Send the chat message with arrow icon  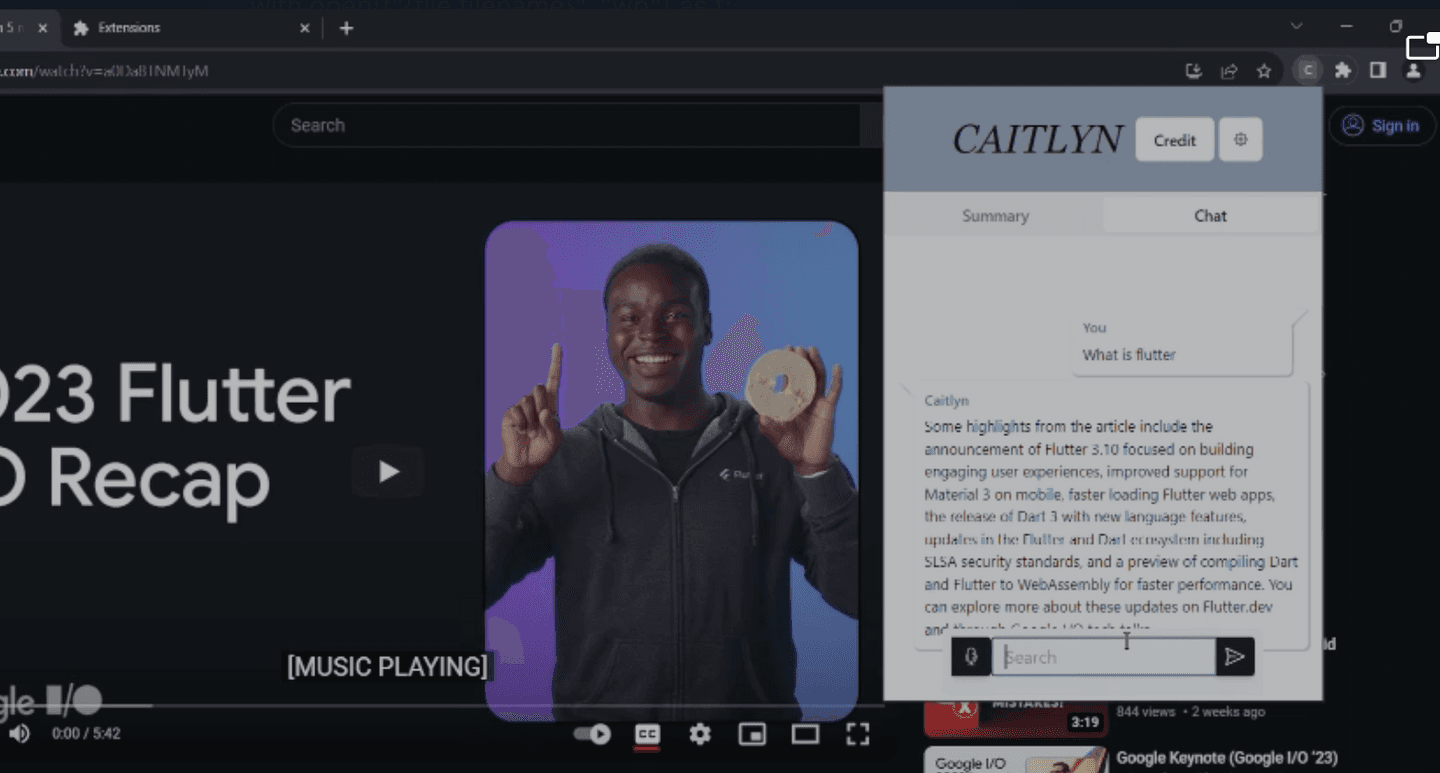coord(1235,657)
